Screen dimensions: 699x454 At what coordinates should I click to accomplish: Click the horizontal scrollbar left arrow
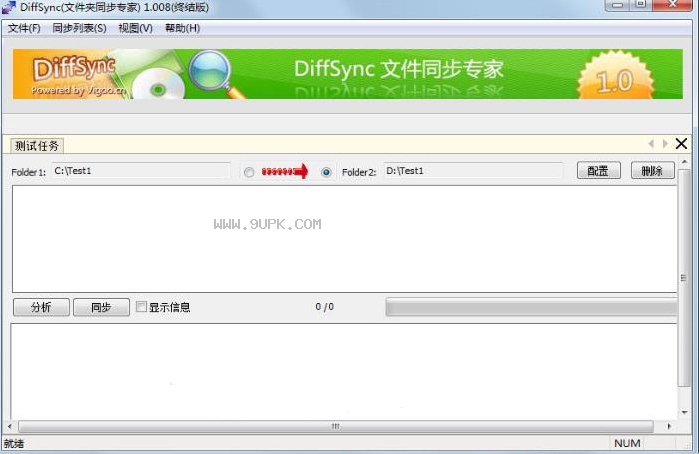(x=10, y=426)
